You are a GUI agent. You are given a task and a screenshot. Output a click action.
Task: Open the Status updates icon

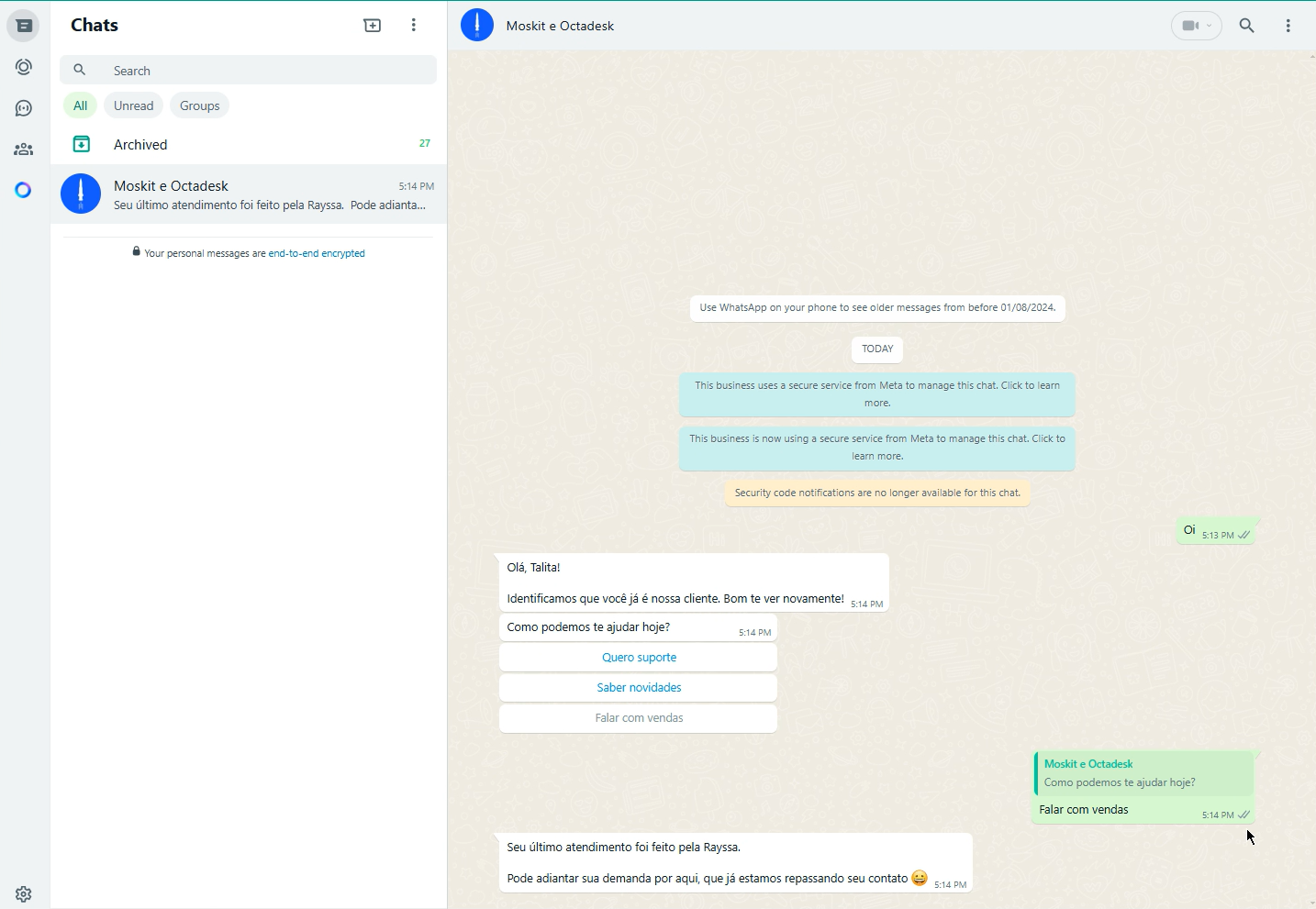(24, 68)
